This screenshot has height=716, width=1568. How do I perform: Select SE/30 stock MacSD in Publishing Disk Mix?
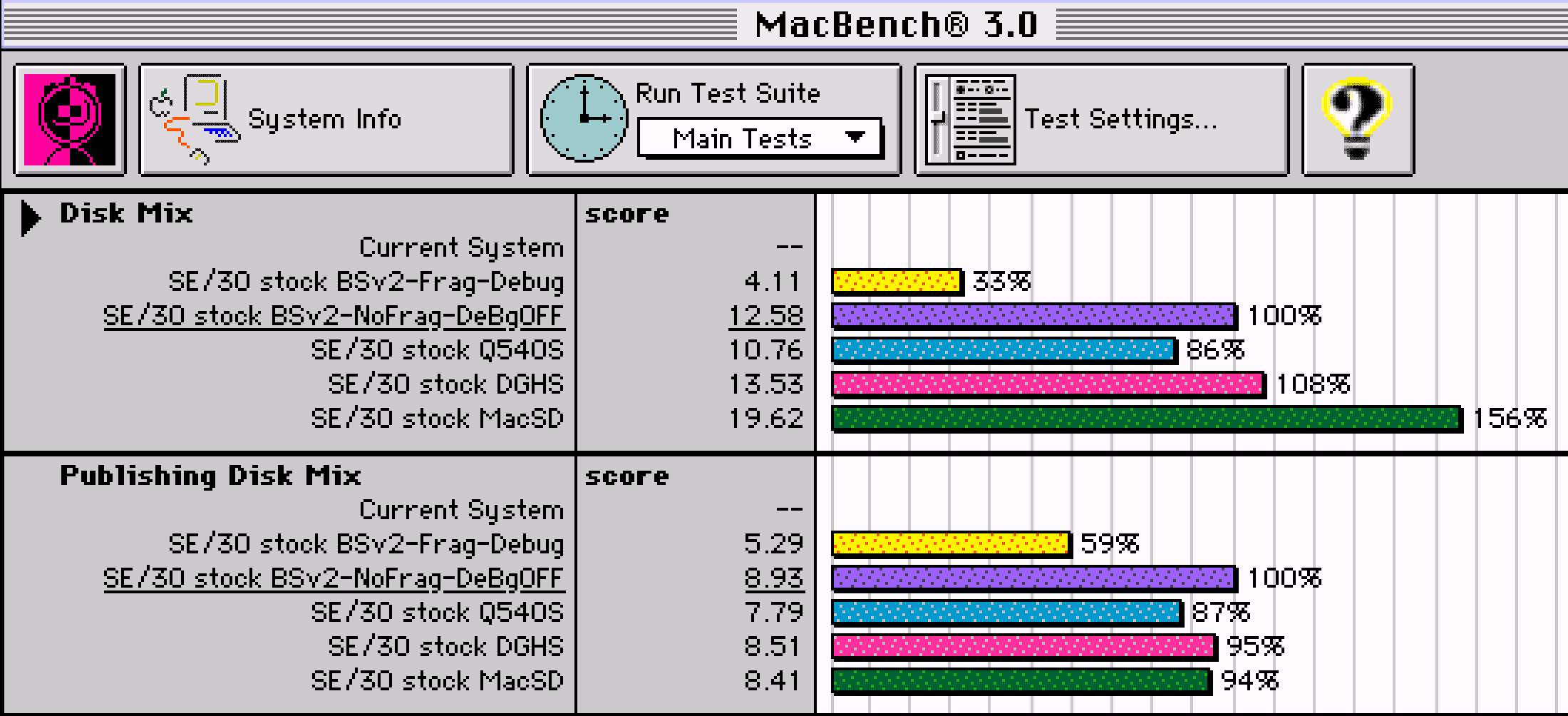point(437,681)
